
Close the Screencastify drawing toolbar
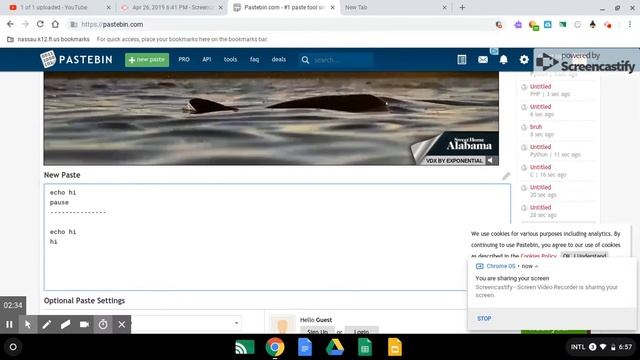point(122,324)
